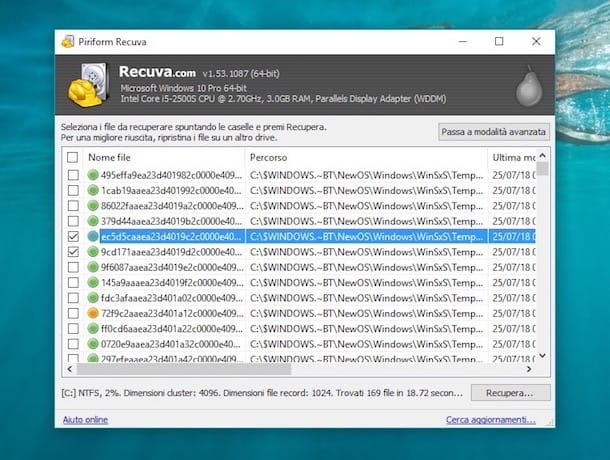Check the box for 145a9aaaea23d file
This screenshot has height=460, width=610.
(73, 283)
